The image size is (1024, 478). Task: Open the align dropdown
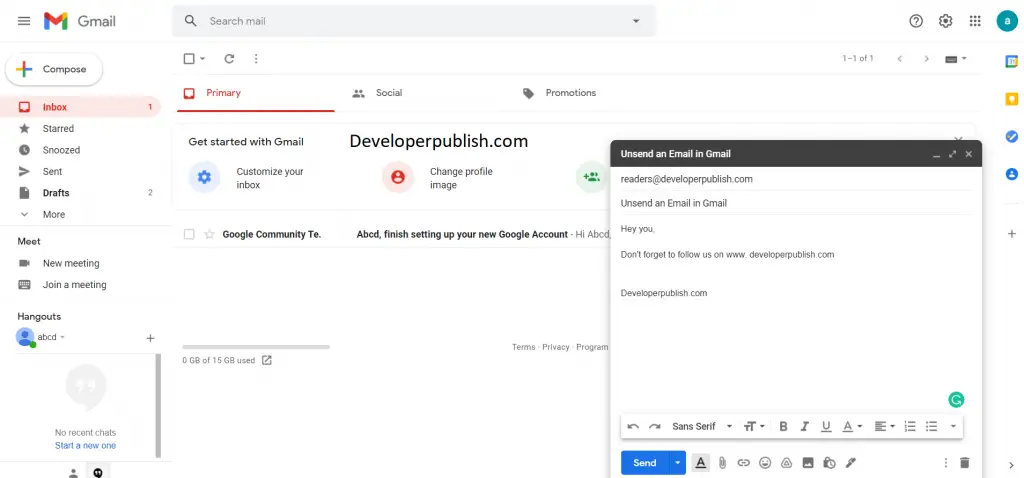[884, 426]
